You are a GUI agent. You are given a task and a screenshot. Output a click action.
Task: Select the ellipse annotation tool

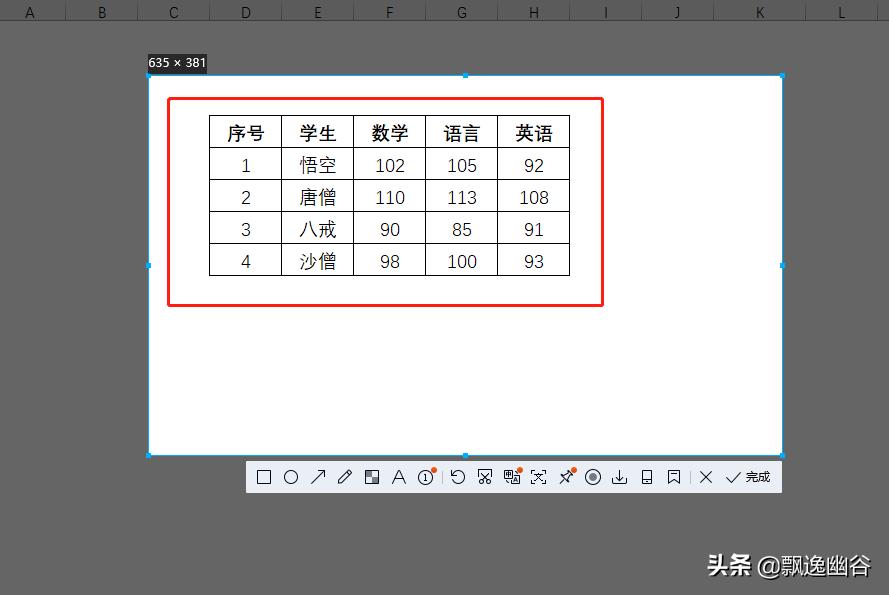[x=291, y=477]
